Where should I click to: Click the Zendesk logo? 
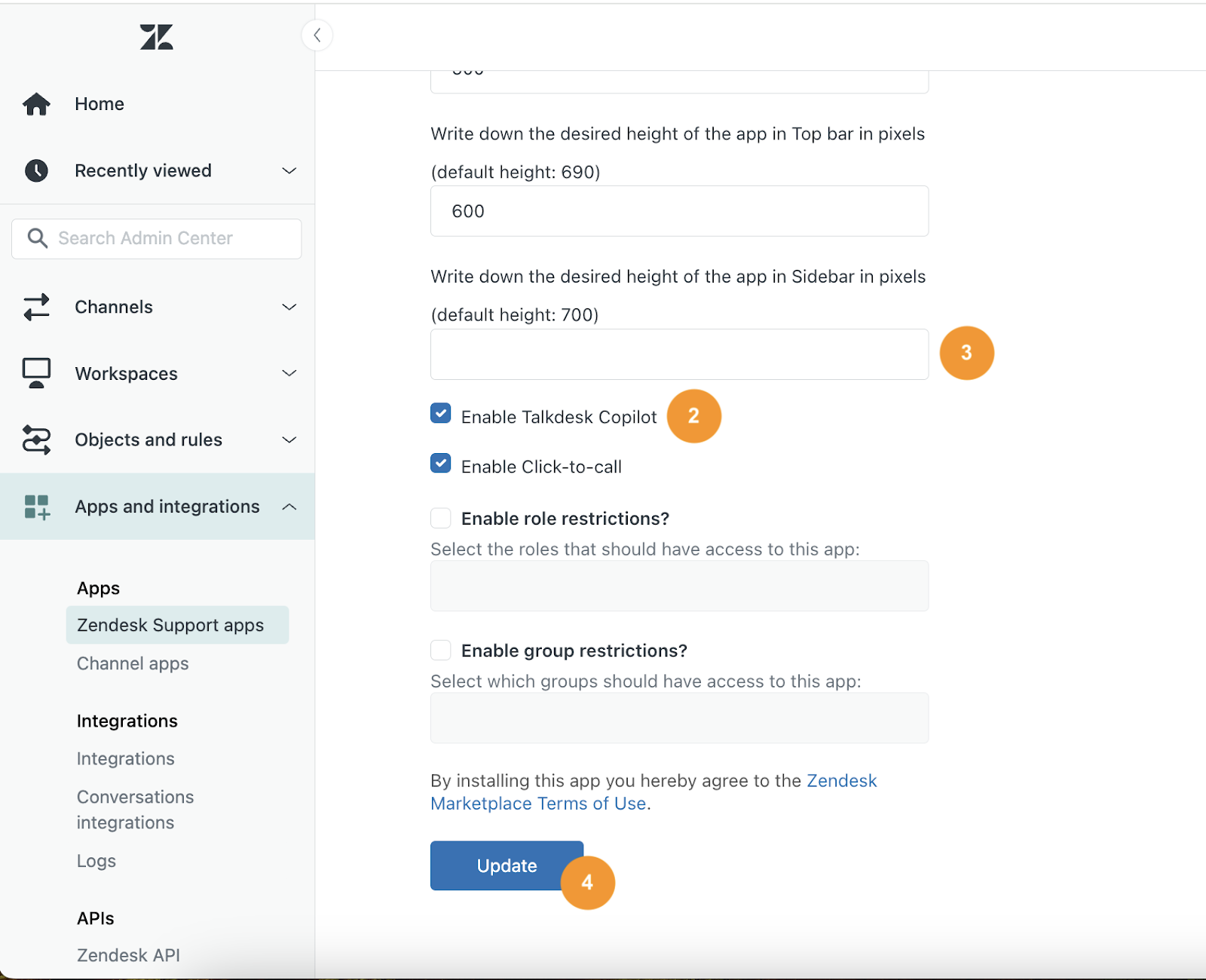[x=157, y=37]
